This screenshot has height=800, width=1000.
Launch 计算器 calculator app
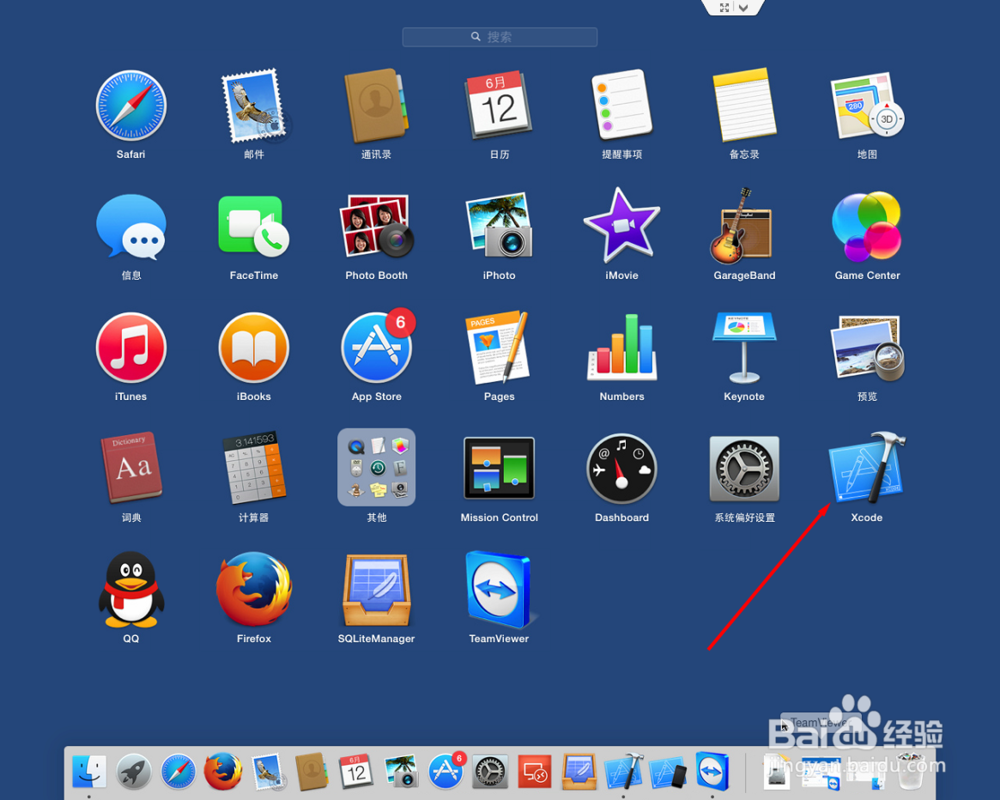[254, 469]
